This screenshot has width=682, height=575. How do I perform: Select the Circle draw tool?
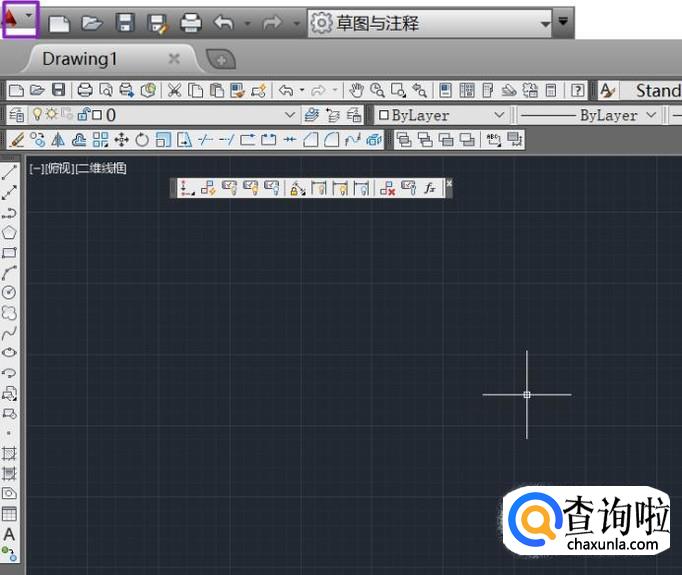pyautogui.click(x=10, y=292)
